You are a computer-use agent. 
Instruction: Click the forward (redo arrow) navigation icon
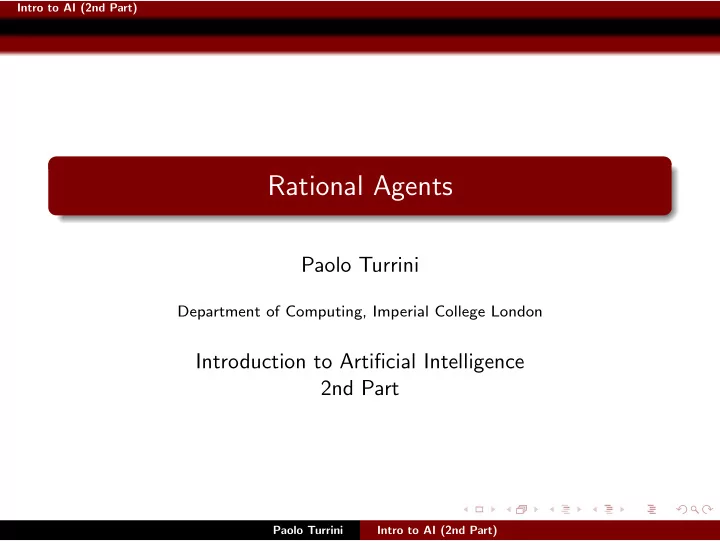pyautogui.click(x=708, y=509)
